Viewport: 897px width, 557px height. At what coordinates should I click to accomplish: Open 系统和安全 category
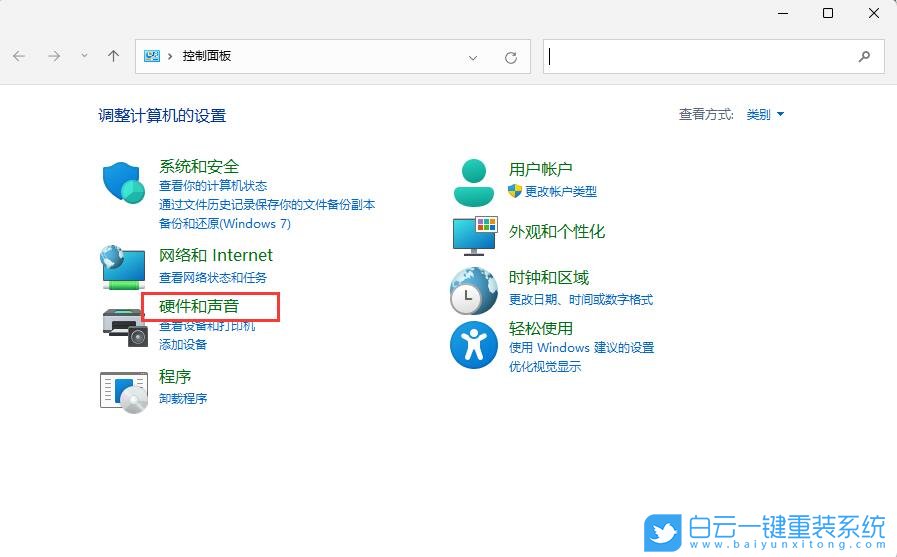[199, 166]
